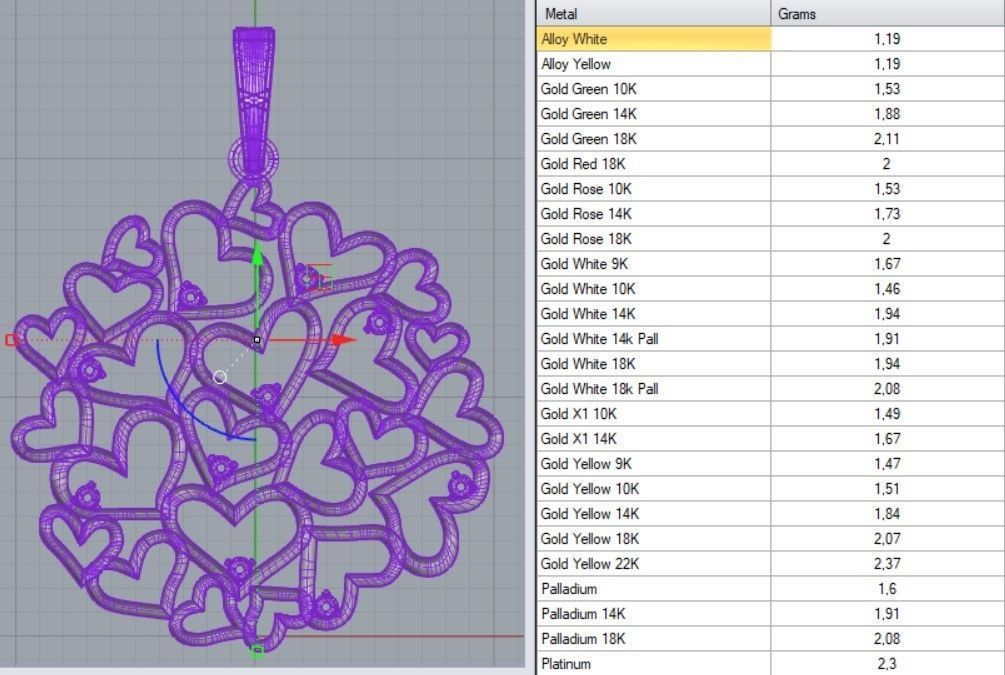Click the 2,11 grams value
Screen dimensions: 1005x675
[x=887, y=139]
